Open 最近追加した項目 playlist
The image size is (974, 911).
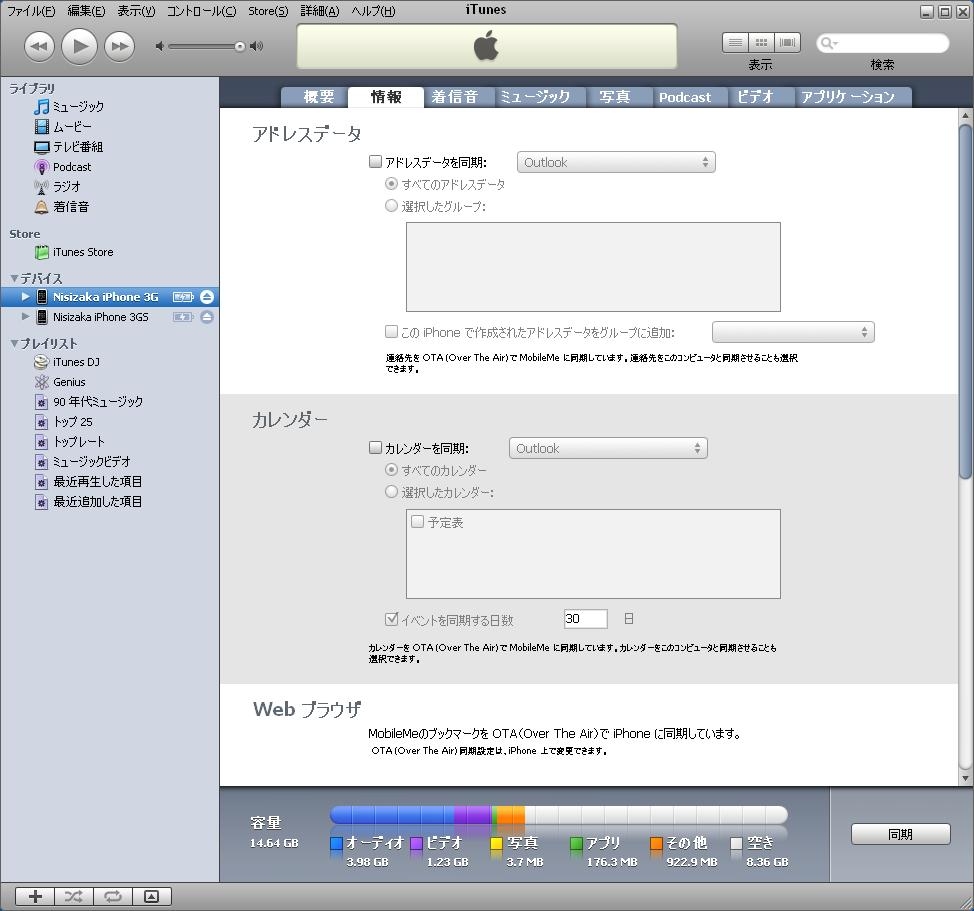coord(97,501)
